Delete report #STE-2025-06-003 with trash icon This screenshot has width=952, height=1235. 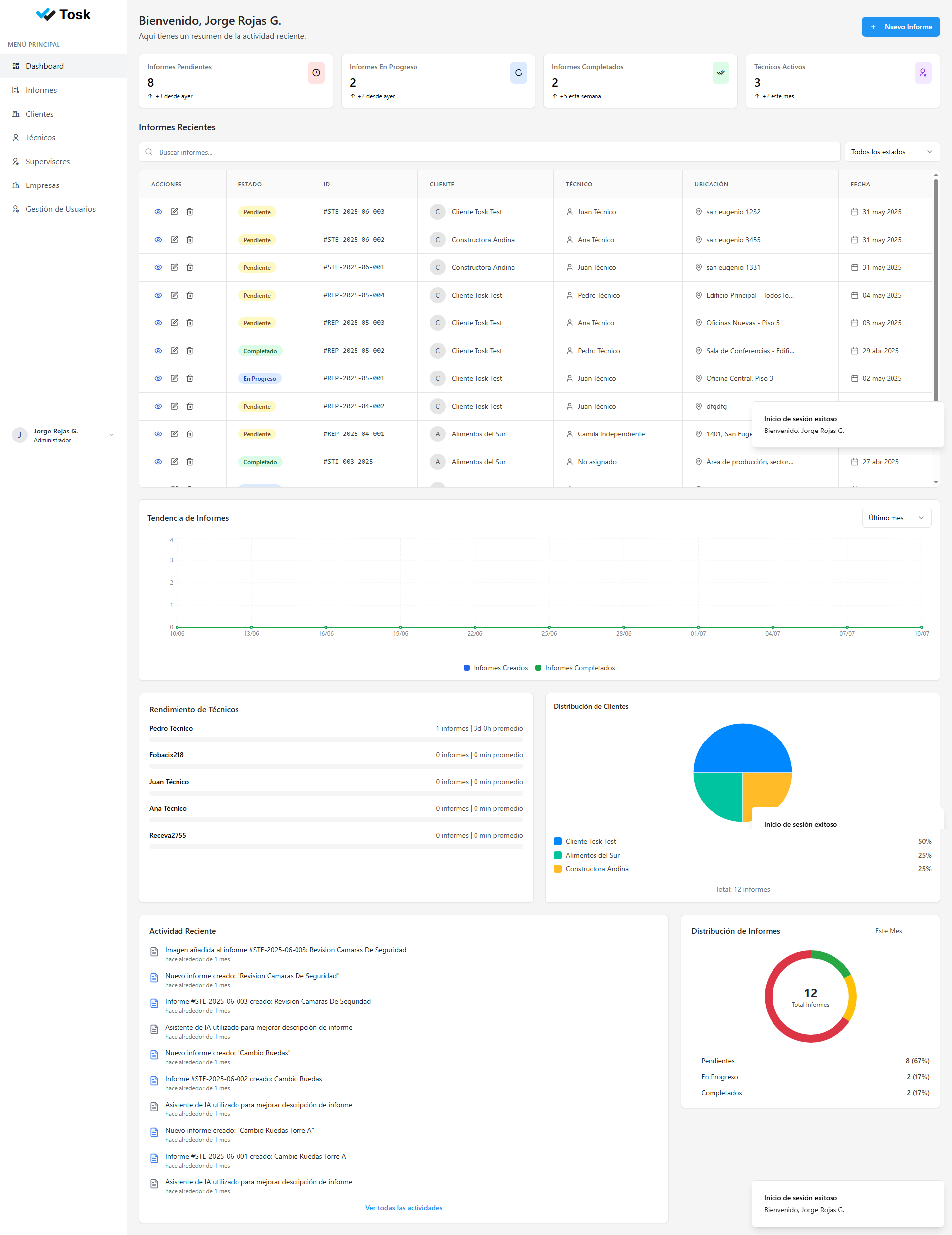click(x=190, y=212)
